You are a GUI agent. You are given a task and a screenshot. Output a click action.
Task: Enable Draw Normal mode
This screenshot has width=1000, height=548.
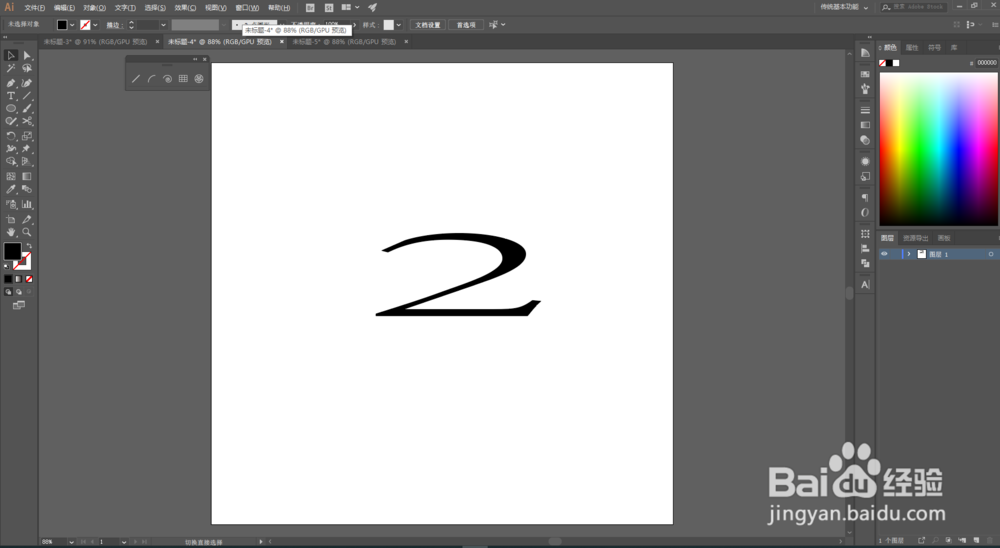(8, 292)
